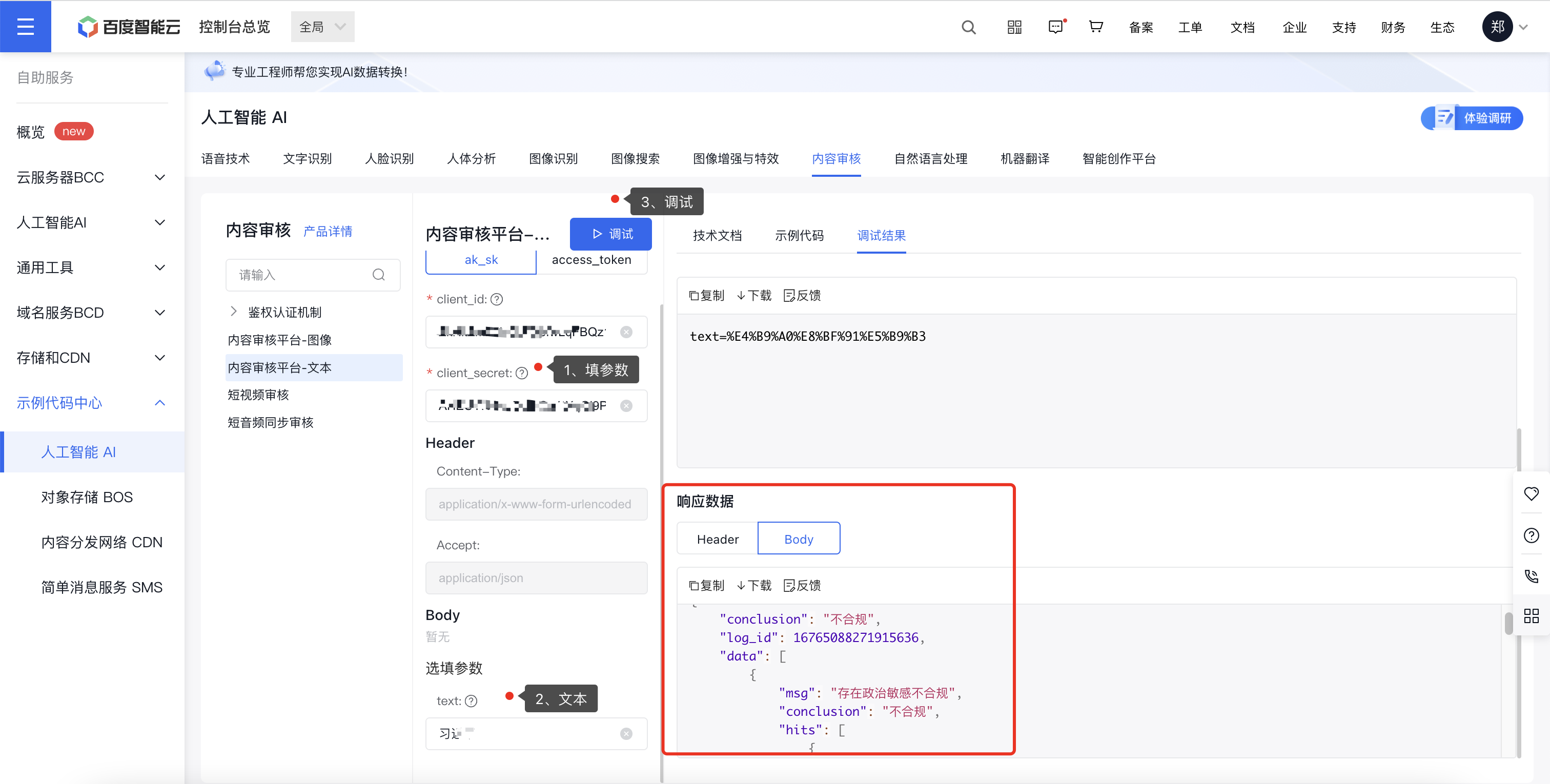
Task: Open 文档 in top navigation
Action: tap(1242, 27)
